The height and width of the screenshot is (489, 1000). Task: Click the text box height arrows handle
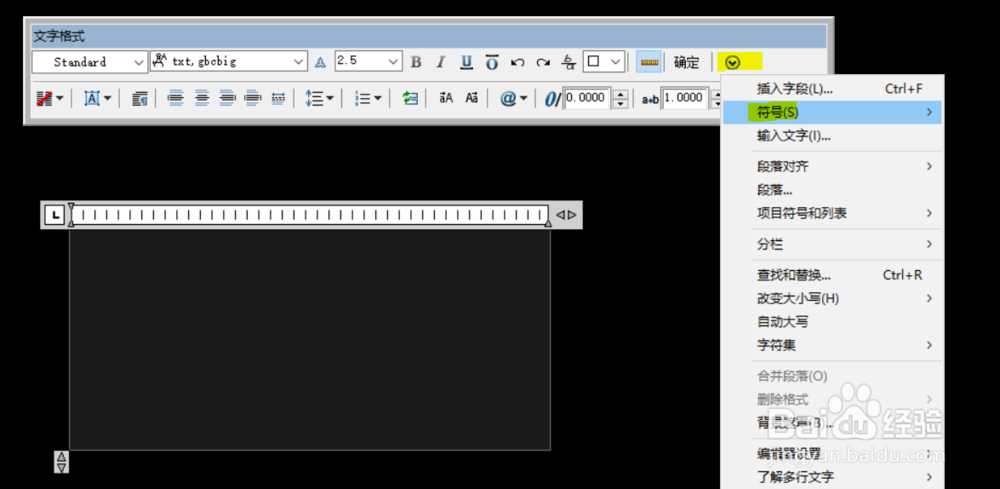(61, 462)
